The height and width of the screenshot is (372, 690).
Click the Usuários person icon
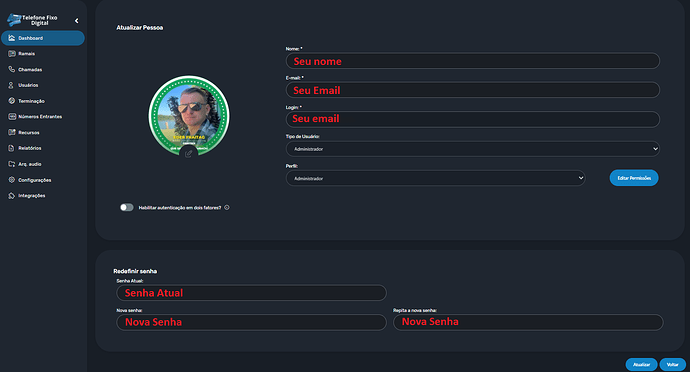pyautogui.click(x=11, y=85)
